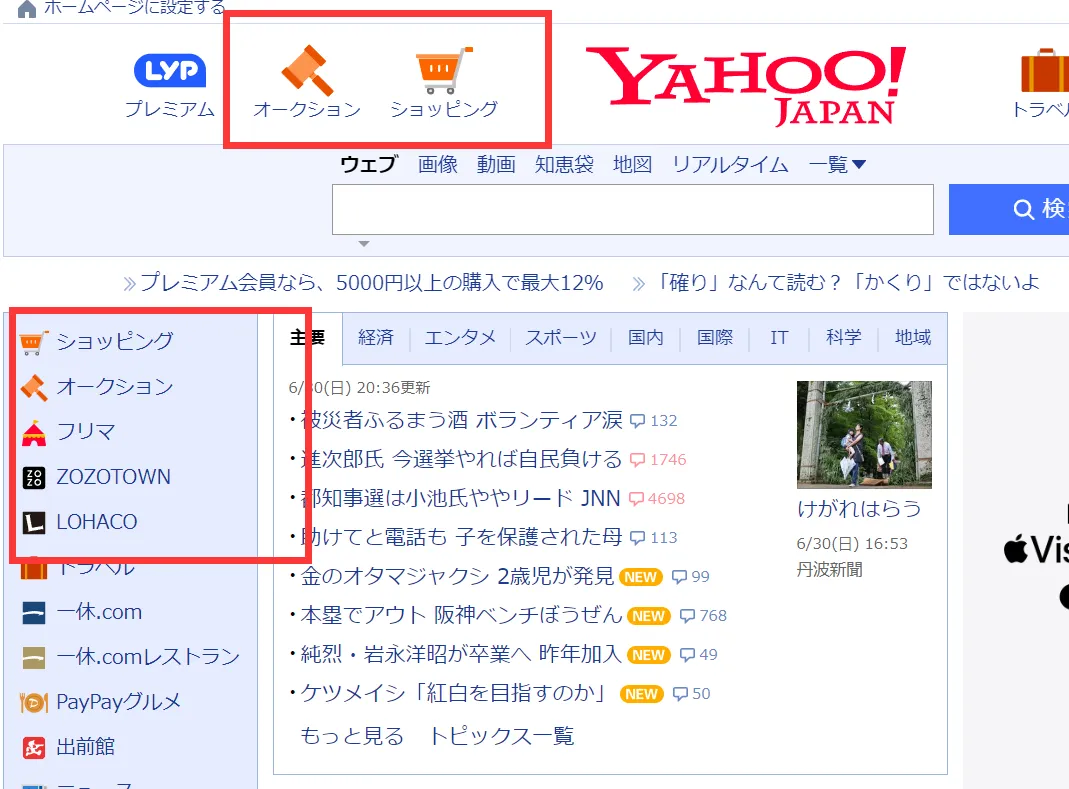Select the 知恵袋 search tab
This screenshot has height=789, width=1069.
pyautogui.click(x=564, y=164)
